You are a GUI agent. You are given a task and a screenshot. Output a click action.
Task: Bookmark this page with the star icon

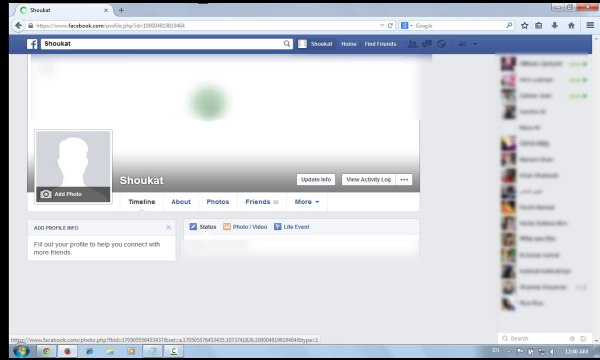pyautogui.click(x=525, y=26)
